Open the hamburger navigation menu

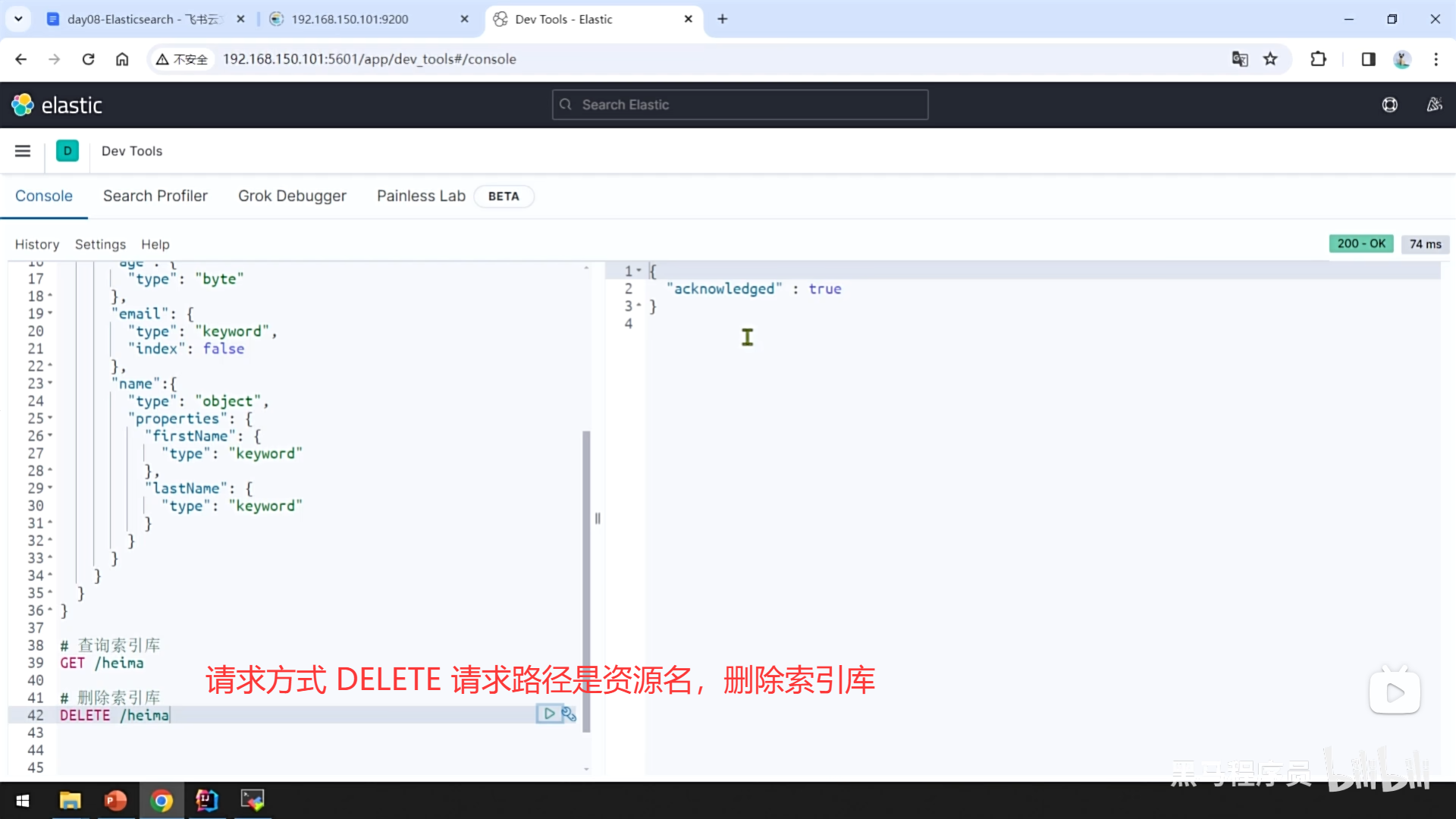pyautogui.click(x=23, y=151)
